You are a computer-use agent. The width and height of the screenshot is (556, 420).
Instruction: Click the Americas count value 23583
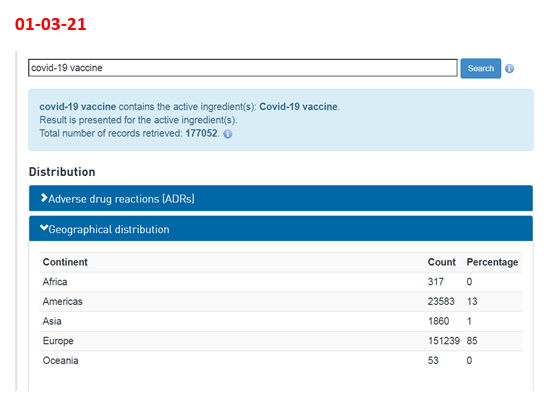[441, 302]
